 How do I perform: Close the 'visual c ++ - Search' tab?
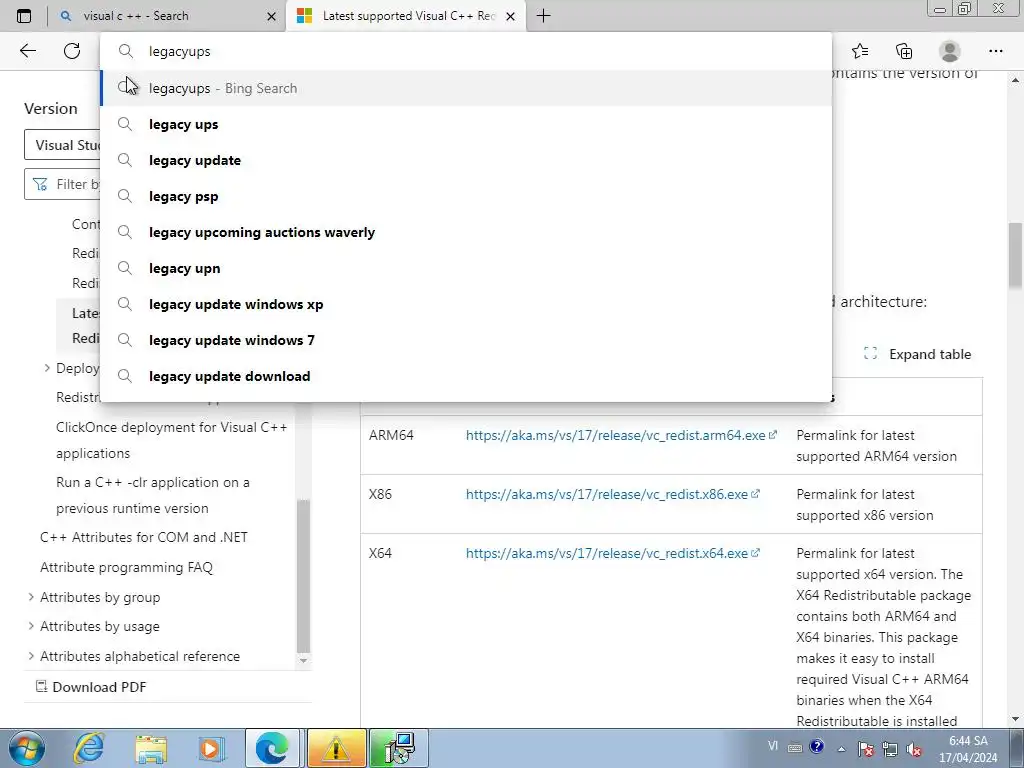pos(272,16)
